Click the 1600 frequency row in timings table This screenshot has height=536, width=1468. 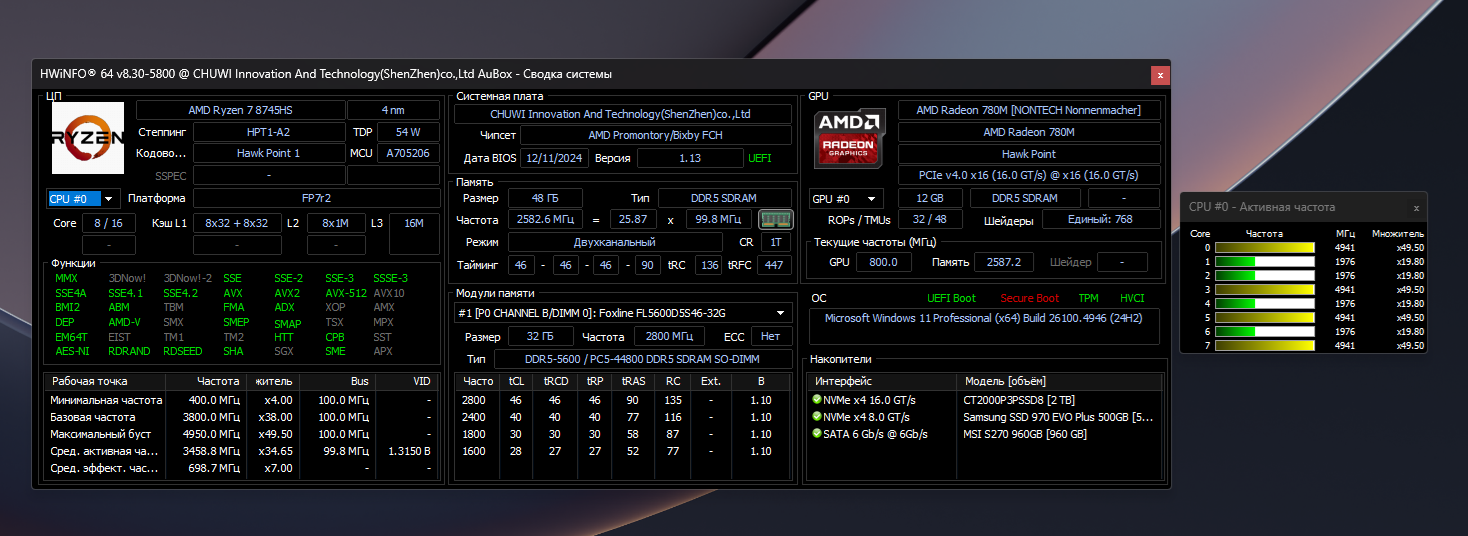click(622, 451)
